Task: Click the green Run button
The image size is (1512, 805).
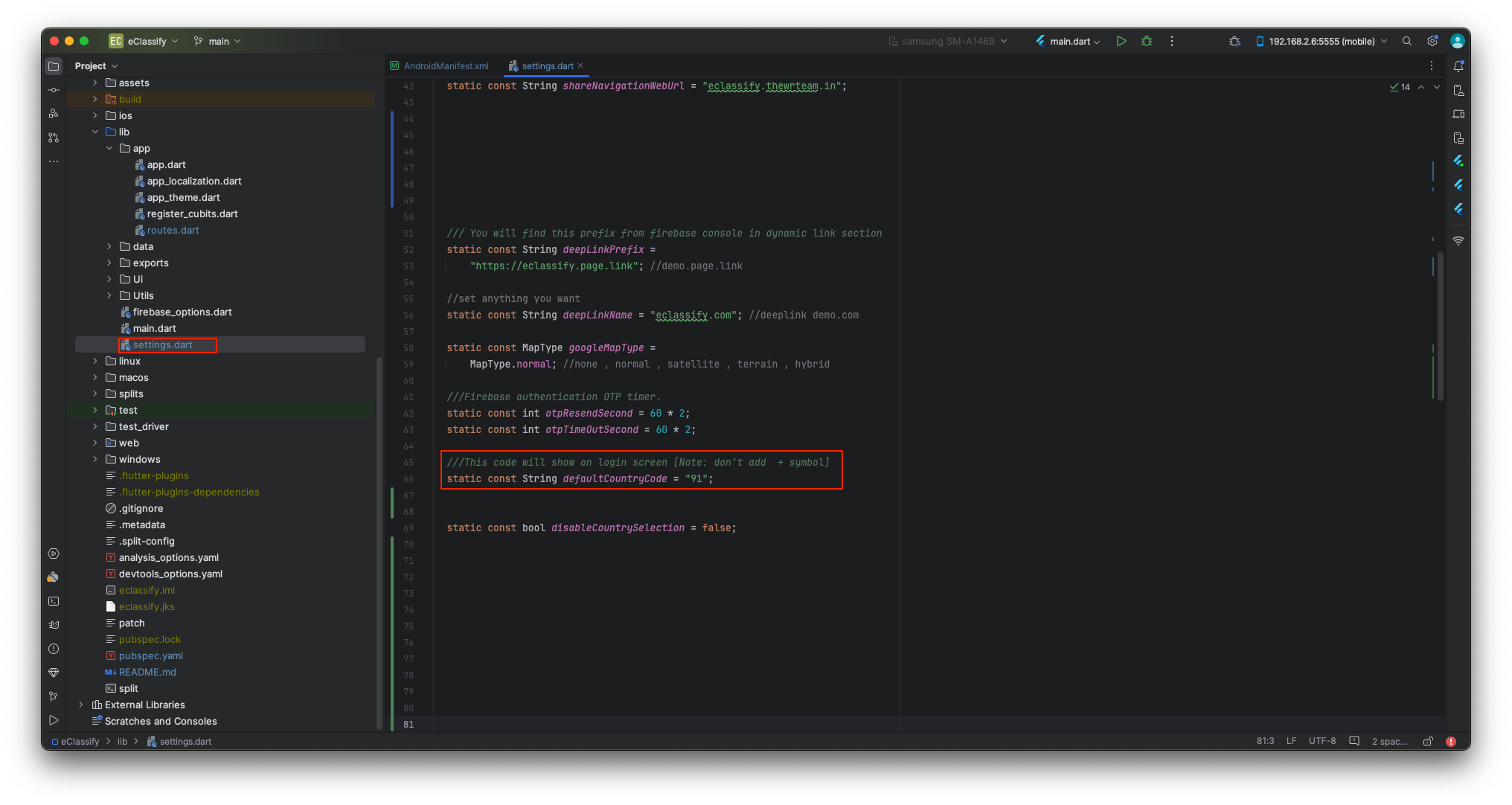Action: pos(1121,42)
